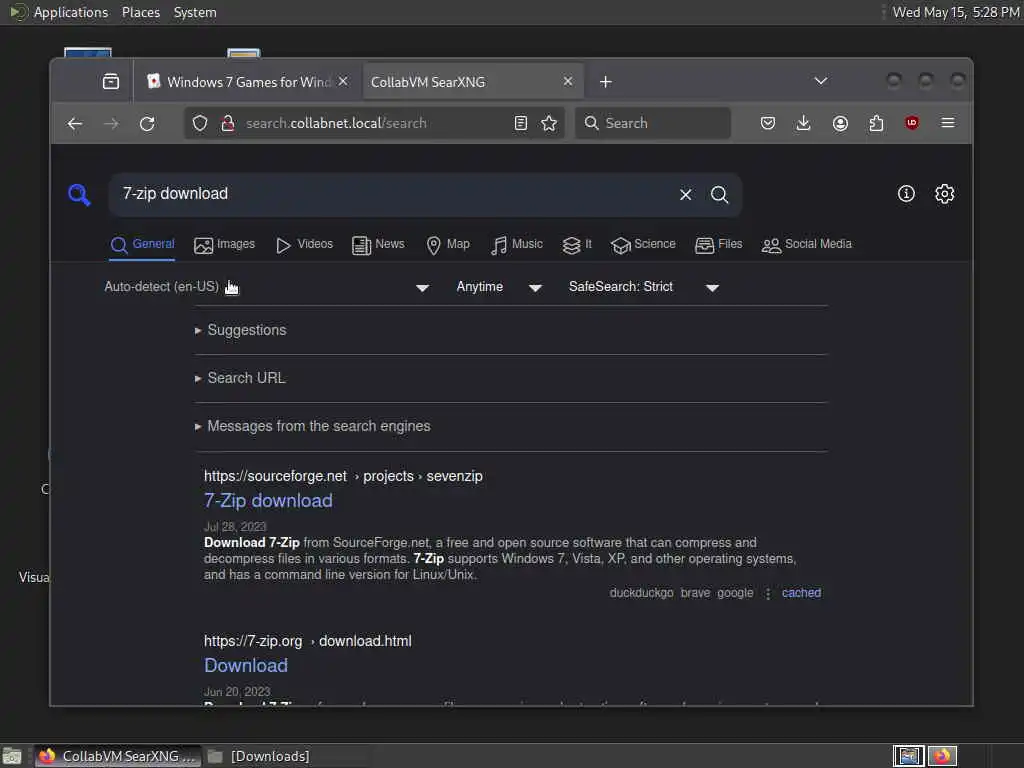Open the site security padlock info
The image size is (1024, 768).
click(227, 123)
